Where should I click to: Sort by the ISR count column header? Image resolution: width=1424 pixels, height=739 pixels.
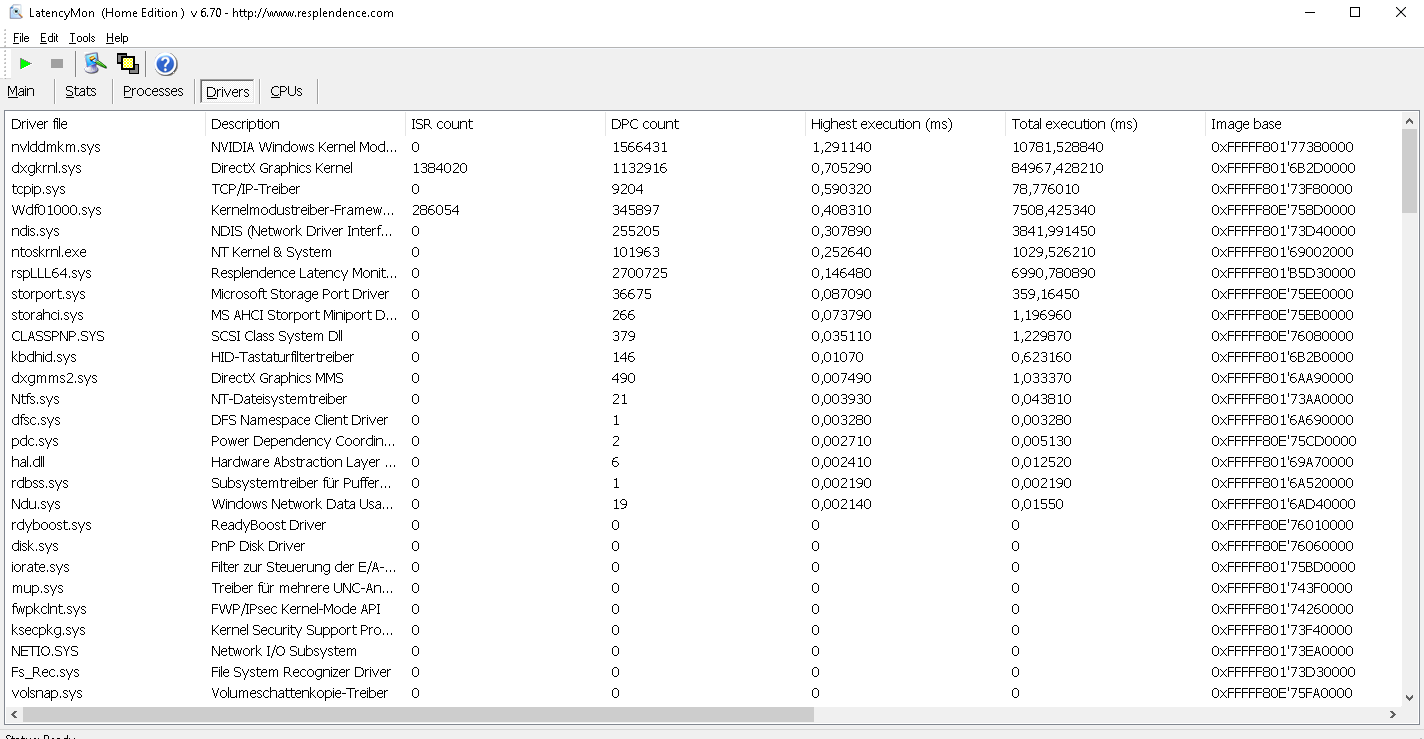[x=505, y=124]
